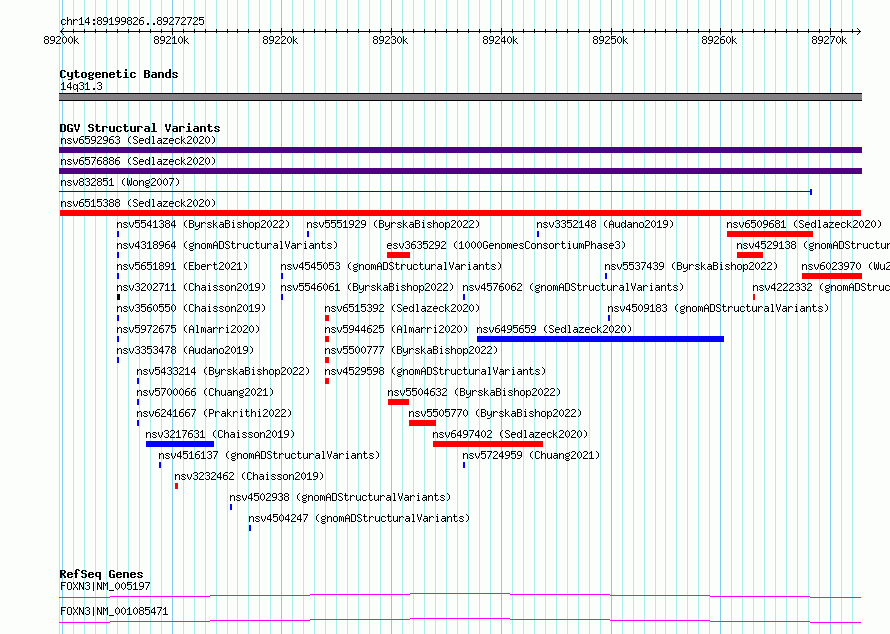Click the red bar below nsv4529138

[750, 255]
